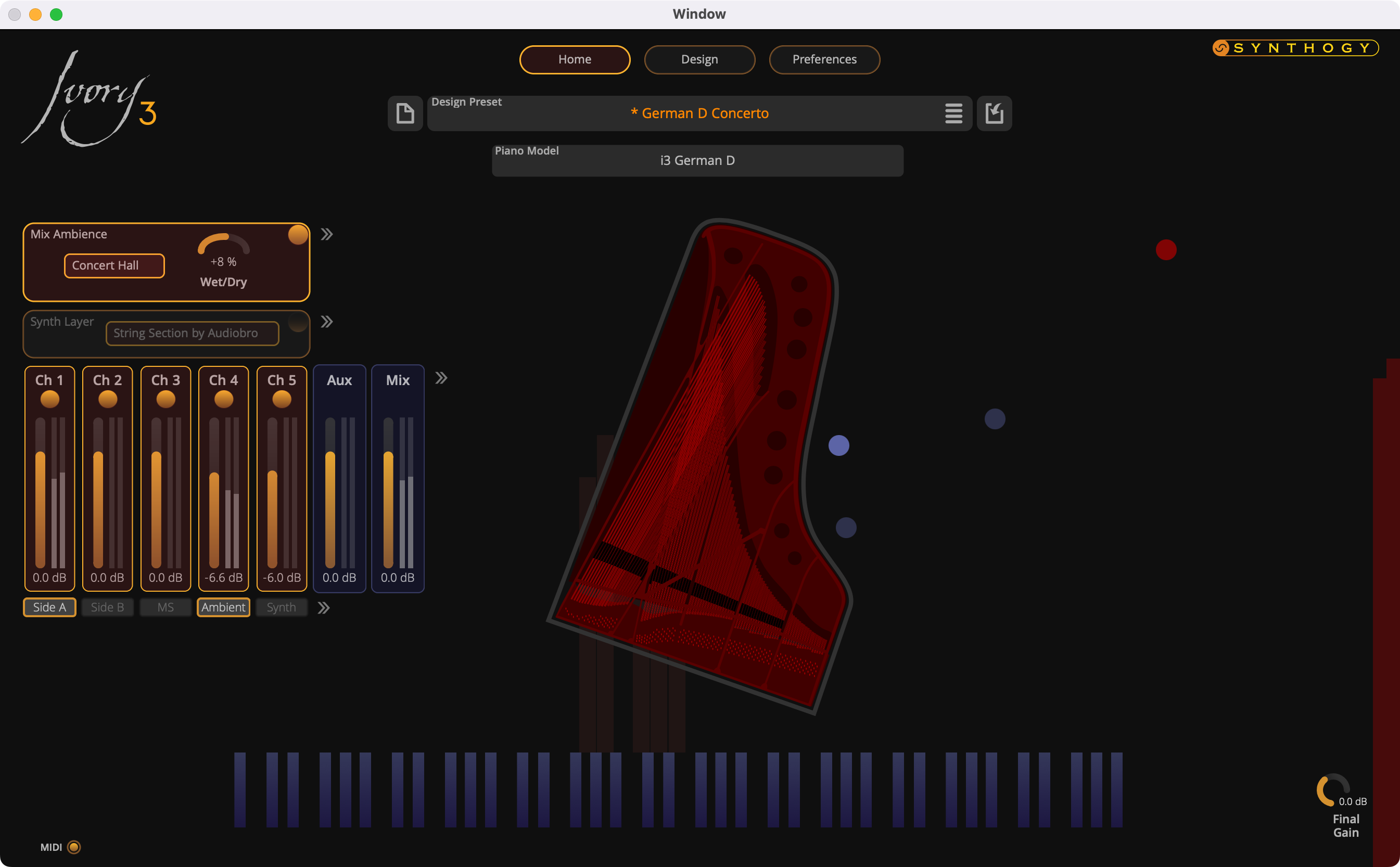Click the Ch 1 volume fader

[40, 492]
